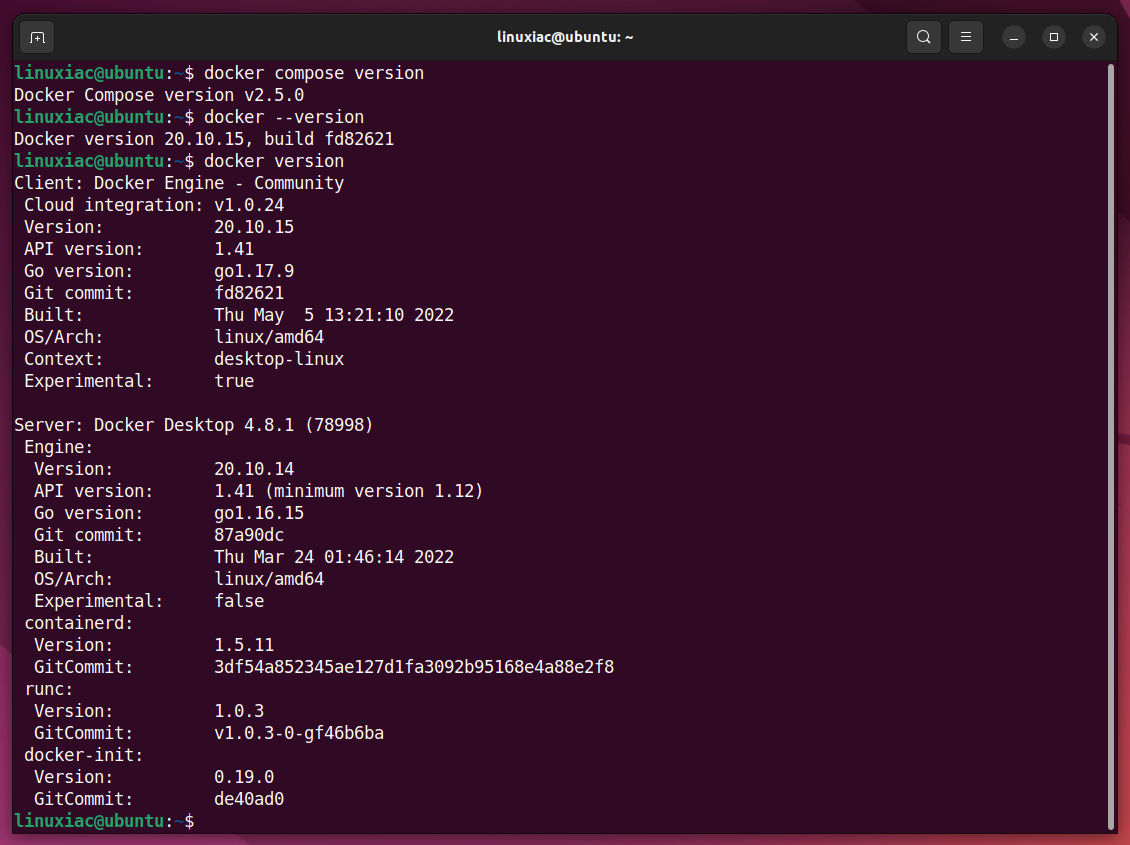
Task: Click Built date 'Thu May 5 13:21:10 2022'
Action: [334, 315]
